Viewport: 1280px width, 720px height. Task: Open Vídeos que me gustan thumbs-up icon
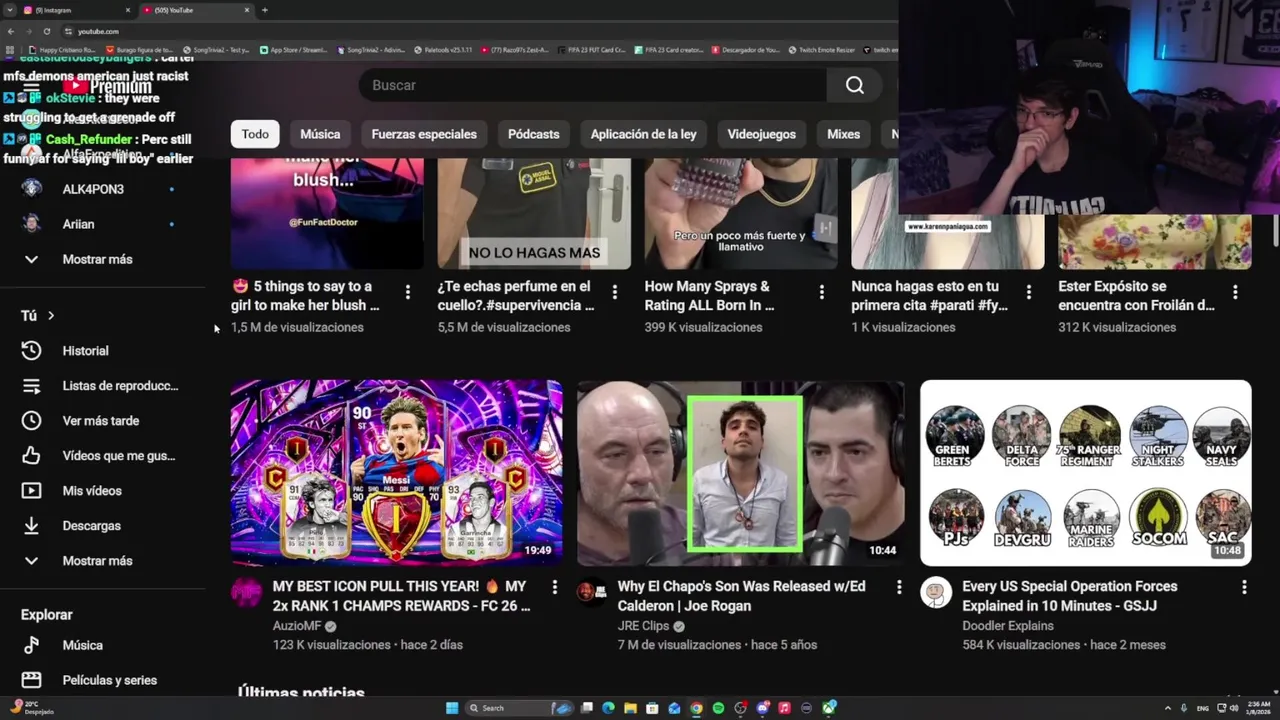[31, 456]
